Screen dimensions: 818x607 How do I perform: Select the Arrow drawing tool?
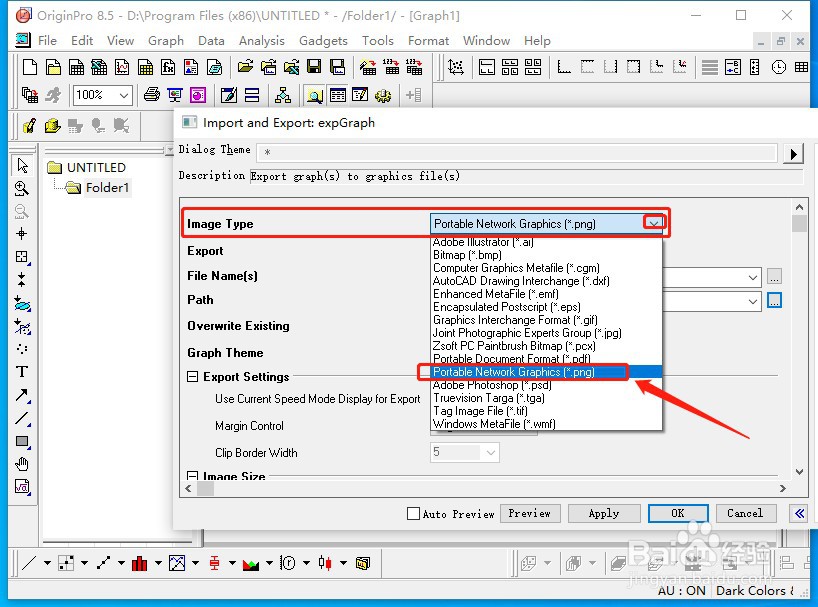(x=21, y=395)
